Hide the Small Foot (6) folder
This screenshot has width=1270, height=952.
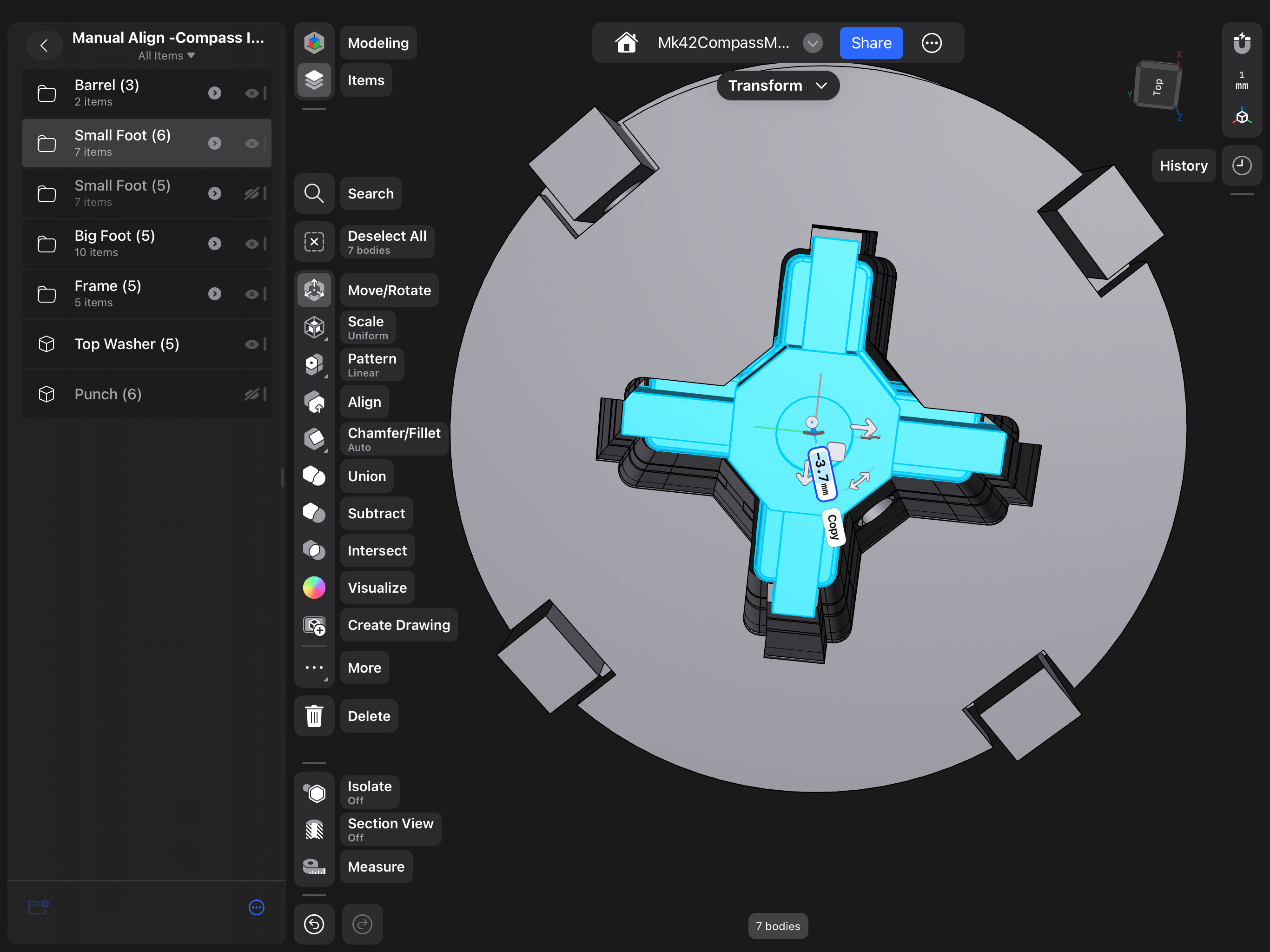251,144
